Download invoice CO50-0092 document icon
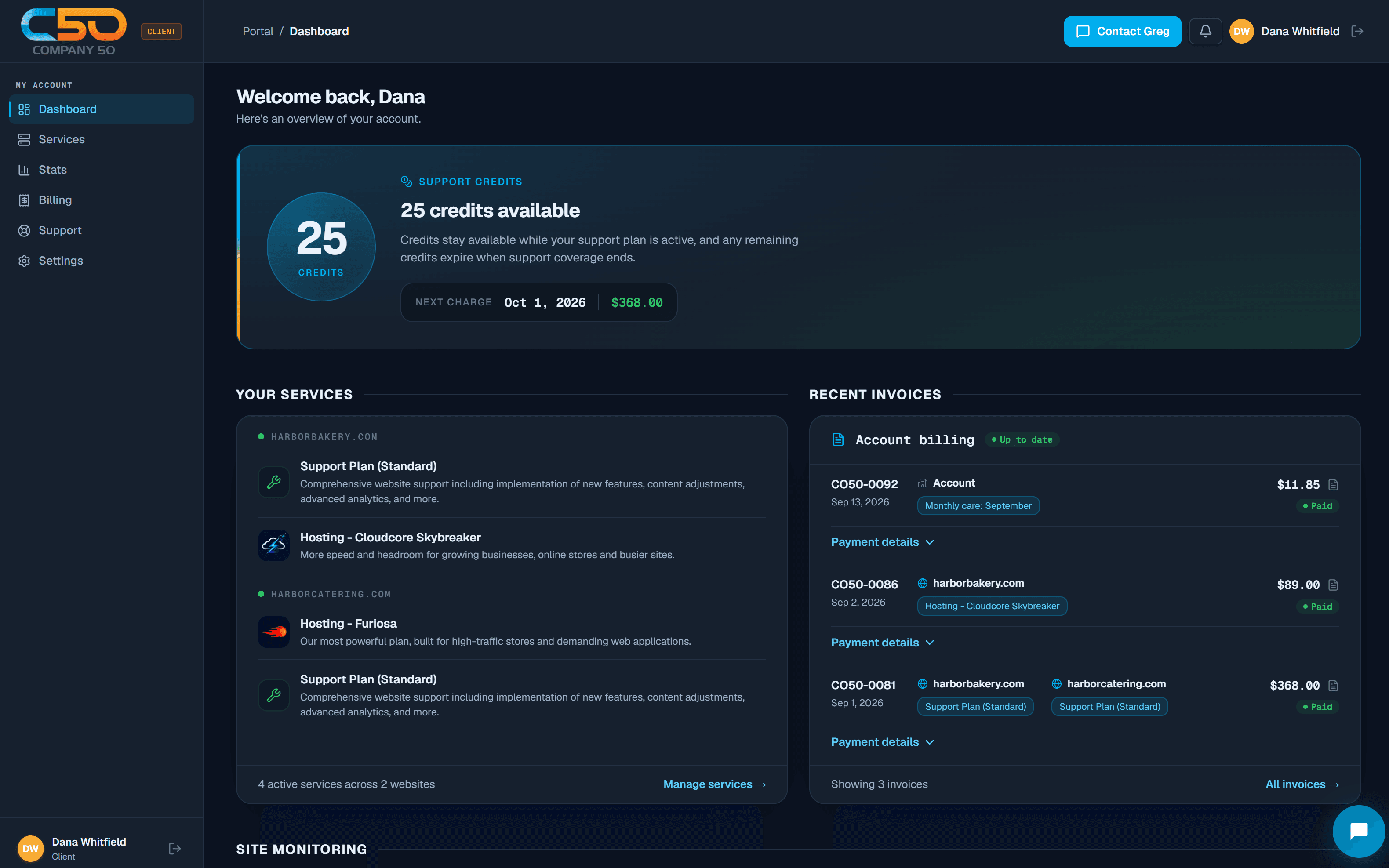The image size is (1389, 868). point(1333,484)
